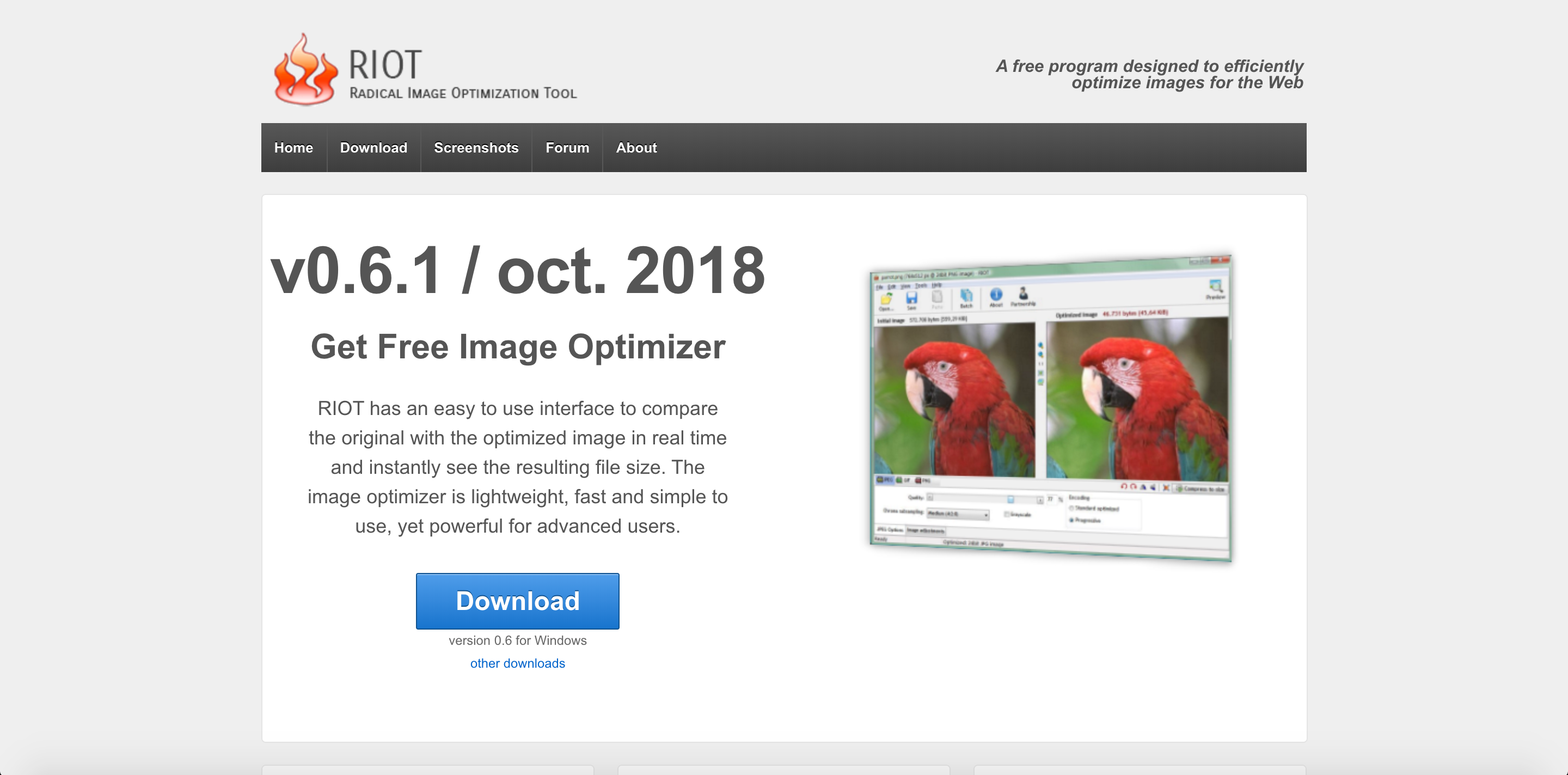Click the RIOT flame logo
The image size is (1568, 775).
point(305,69)
